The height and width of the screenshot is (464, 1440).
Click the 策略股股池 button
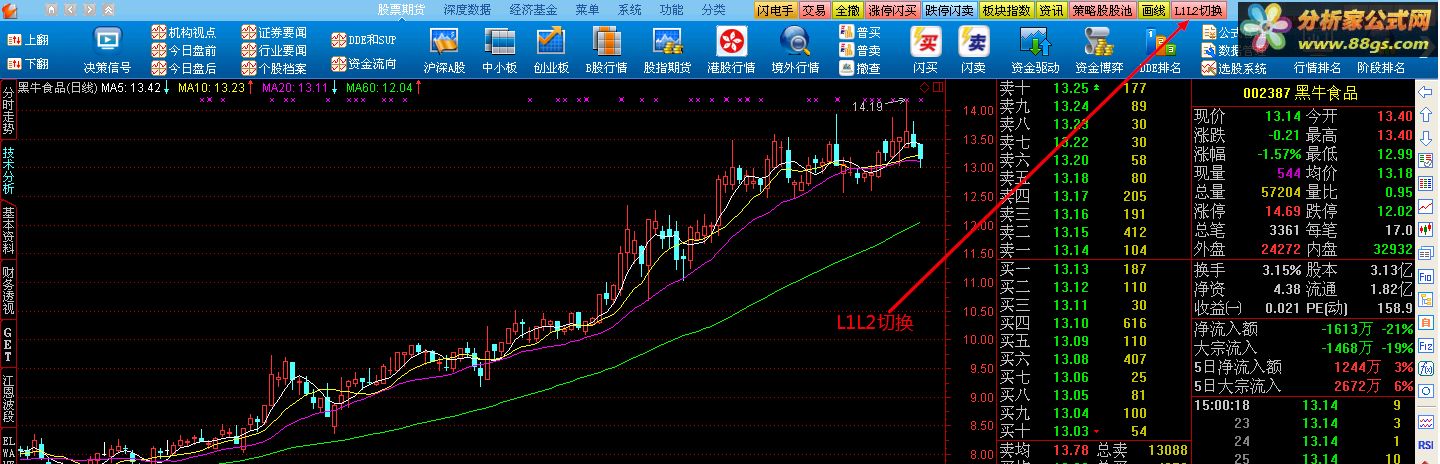1103,10
